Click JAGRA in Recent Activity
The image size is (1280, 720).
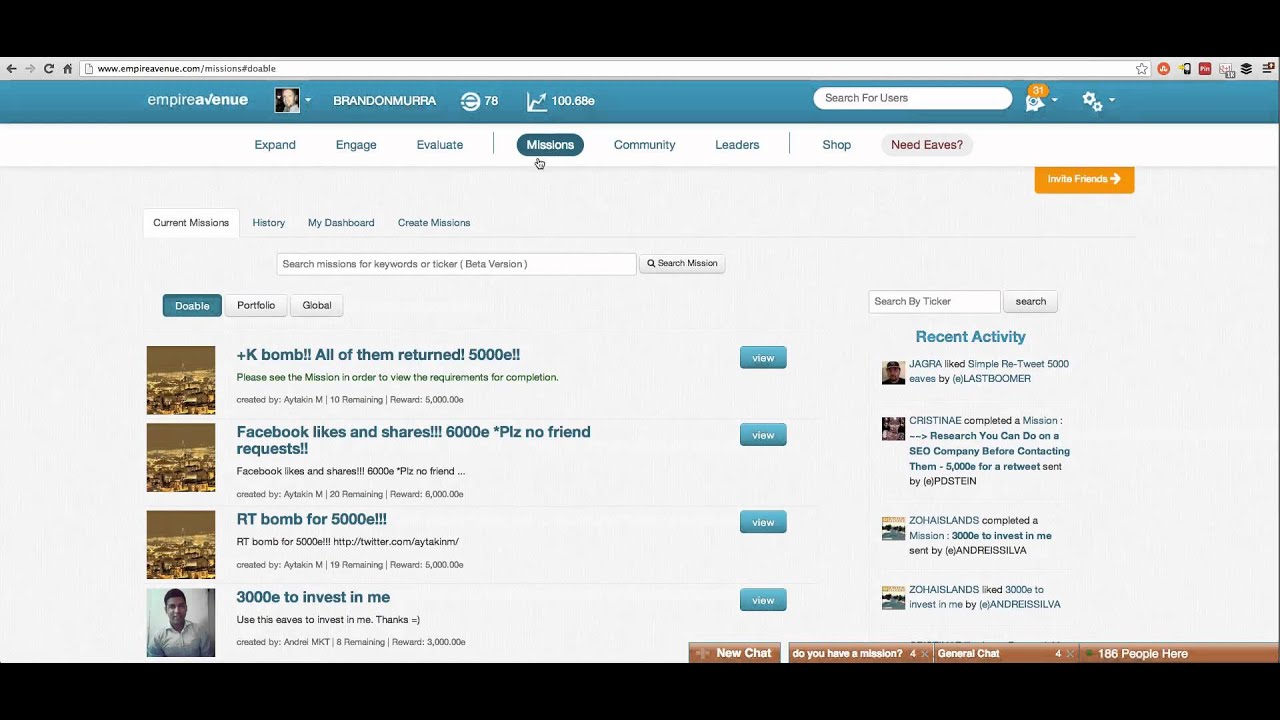pyautogui.click(x=925, y=364)
